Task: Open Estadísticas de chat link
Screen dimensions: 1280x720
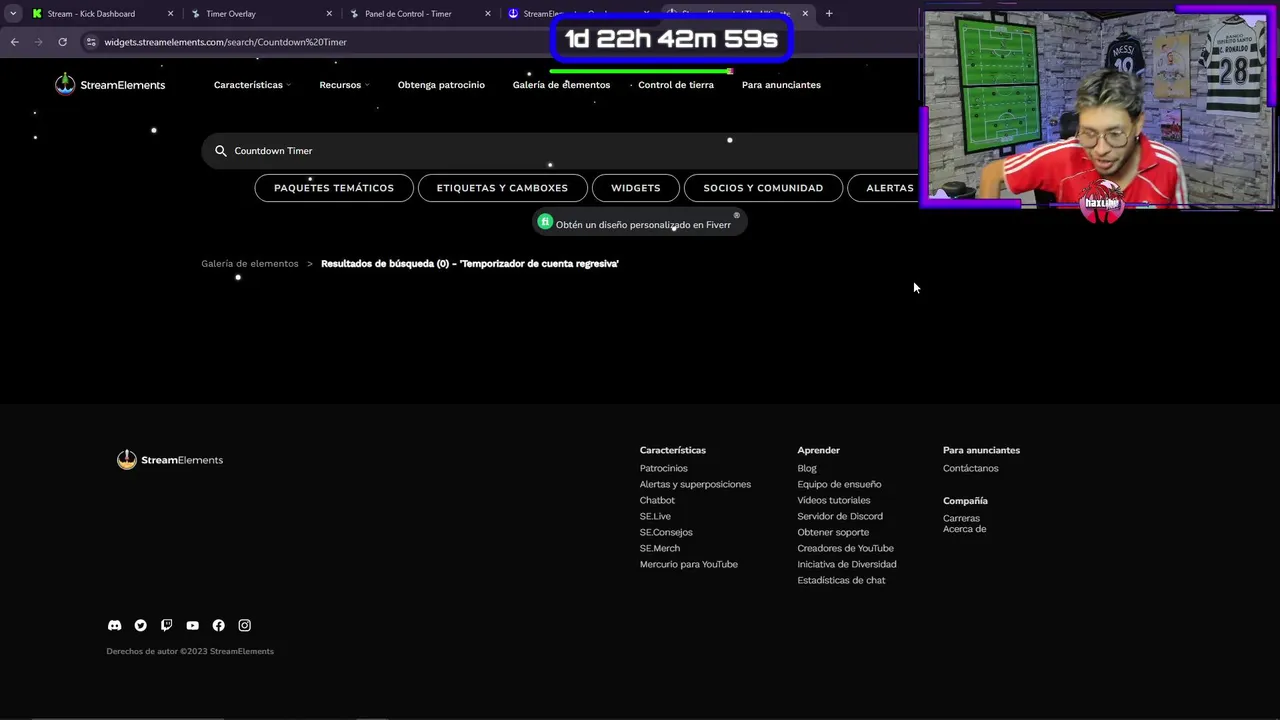Action: 841,580
